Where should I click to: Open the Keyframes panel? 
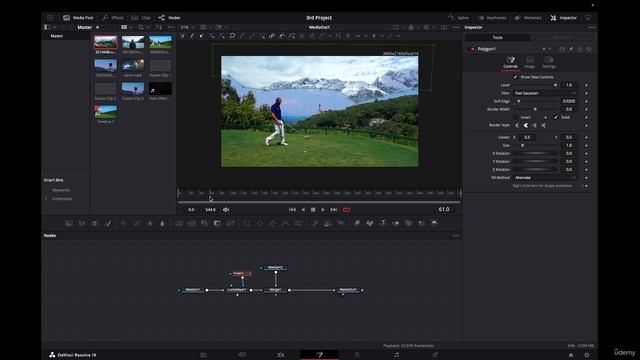point(492,18)
